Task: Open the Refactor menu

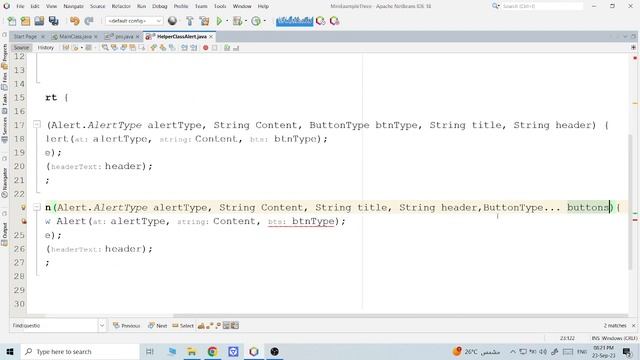Action: [121, 7]
